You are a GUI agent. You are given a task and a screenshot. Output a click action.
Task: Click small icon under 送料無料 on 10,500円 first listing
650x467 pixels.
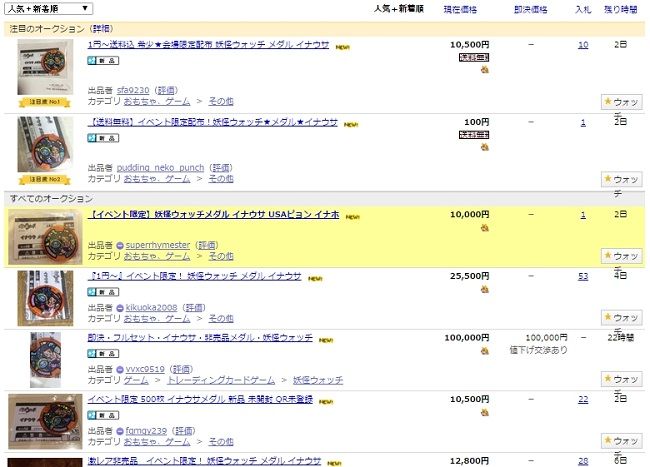pyautogui.click(x=485, y=70)
